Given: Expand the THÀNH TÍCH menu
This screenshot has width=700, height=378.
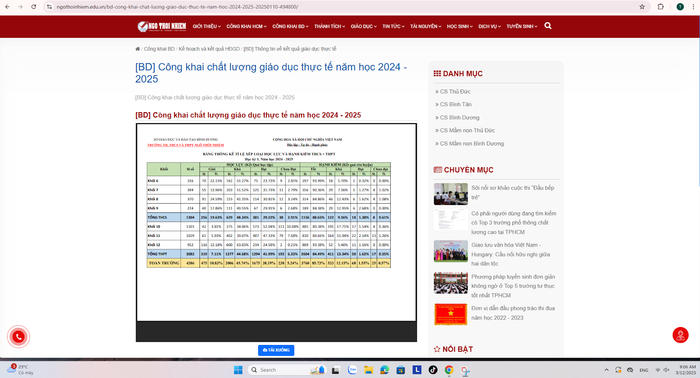Looking at the screenshot, I should pos(329,26).
